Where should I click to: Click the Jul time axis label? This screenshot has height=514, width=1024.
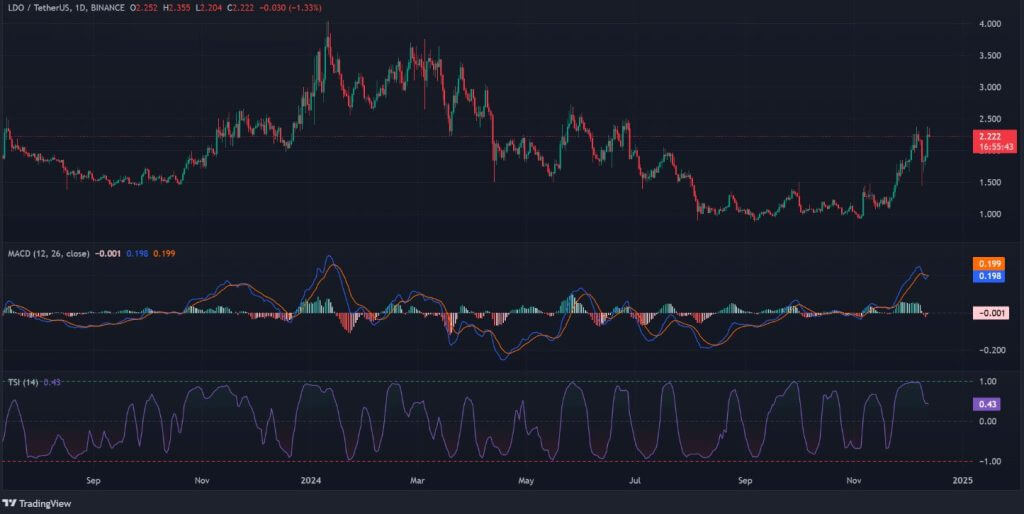pos(634,481)
